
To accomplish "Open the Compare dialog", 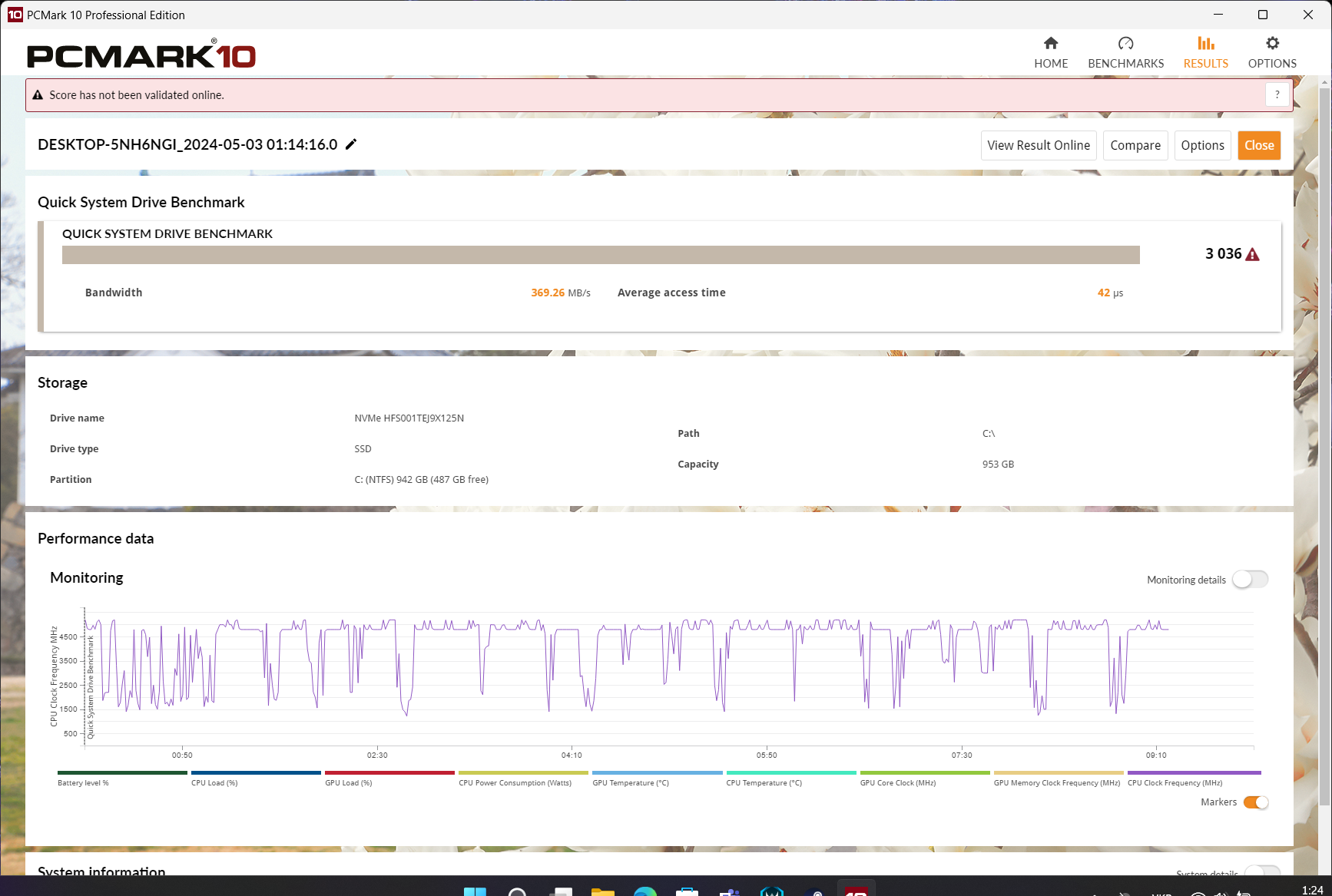I will coord(1135,145).
